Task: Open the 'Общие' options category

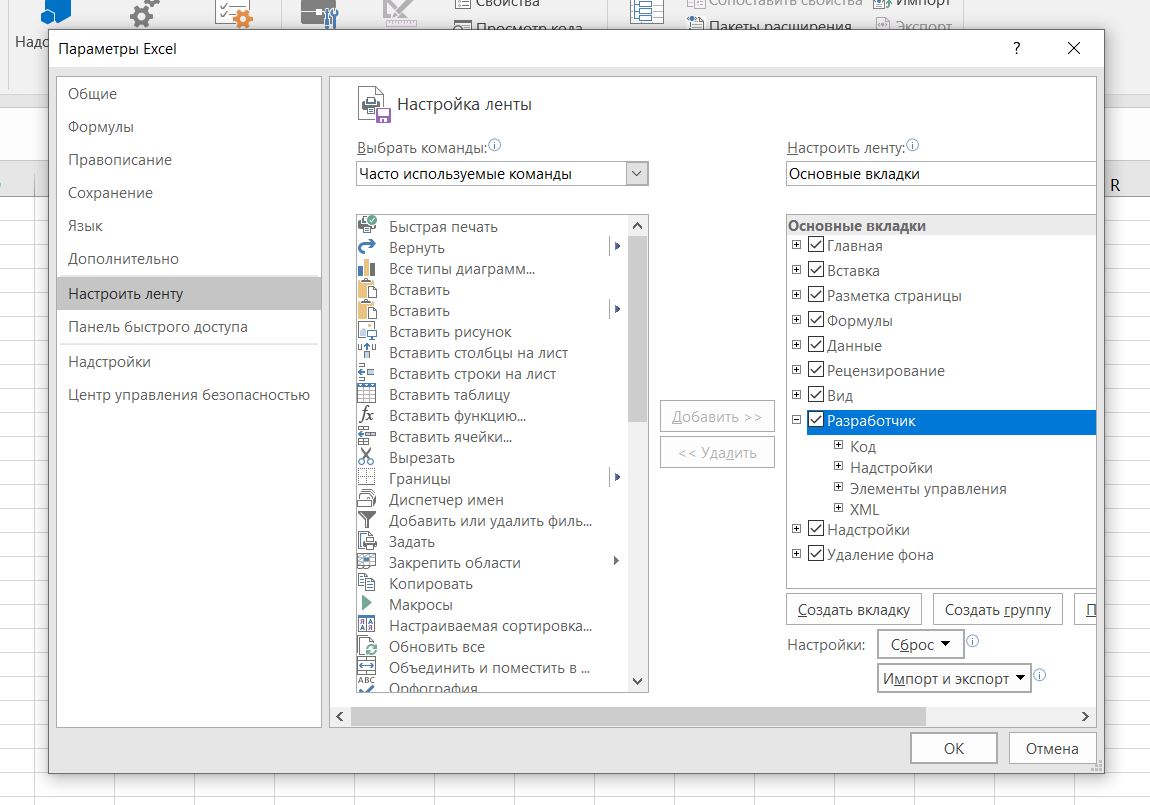Action: [188, 94]
